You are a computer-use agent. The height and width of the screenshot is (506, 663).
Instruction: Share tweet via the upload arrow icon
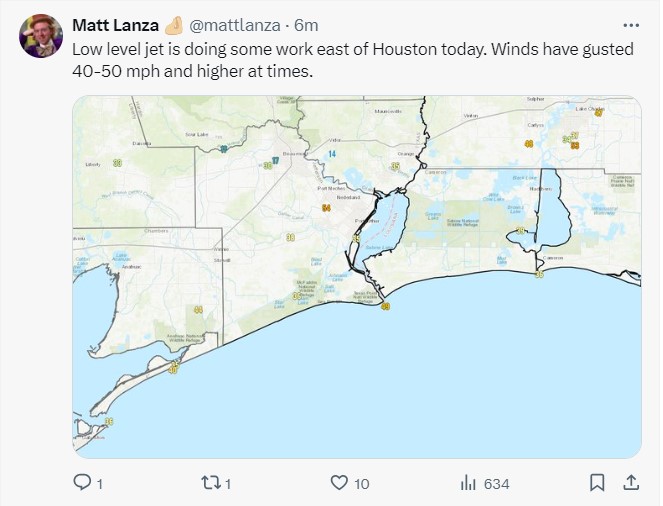tap(630, 482)
